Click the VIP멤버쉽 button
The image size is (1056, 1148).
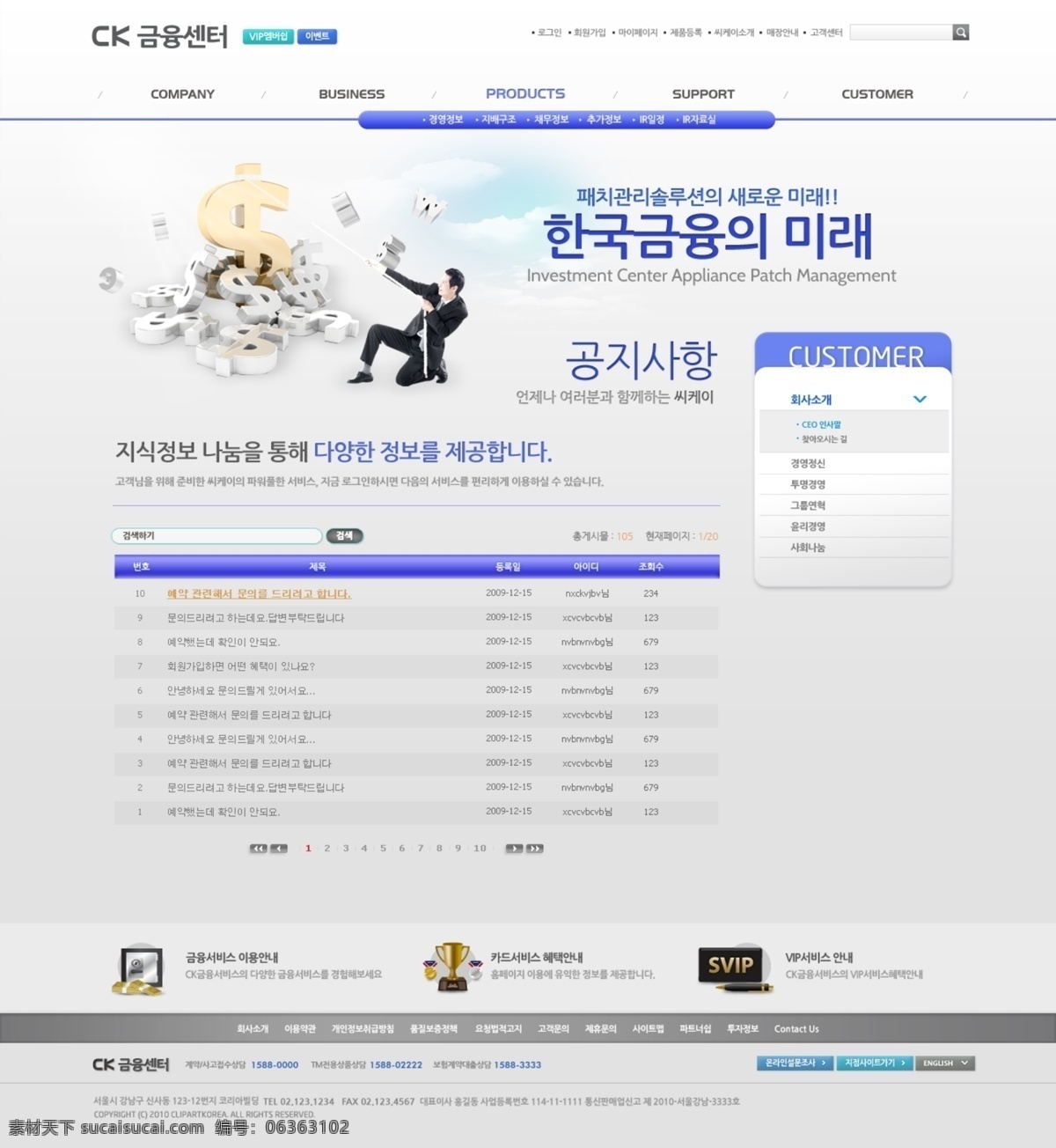pos(268,36)
